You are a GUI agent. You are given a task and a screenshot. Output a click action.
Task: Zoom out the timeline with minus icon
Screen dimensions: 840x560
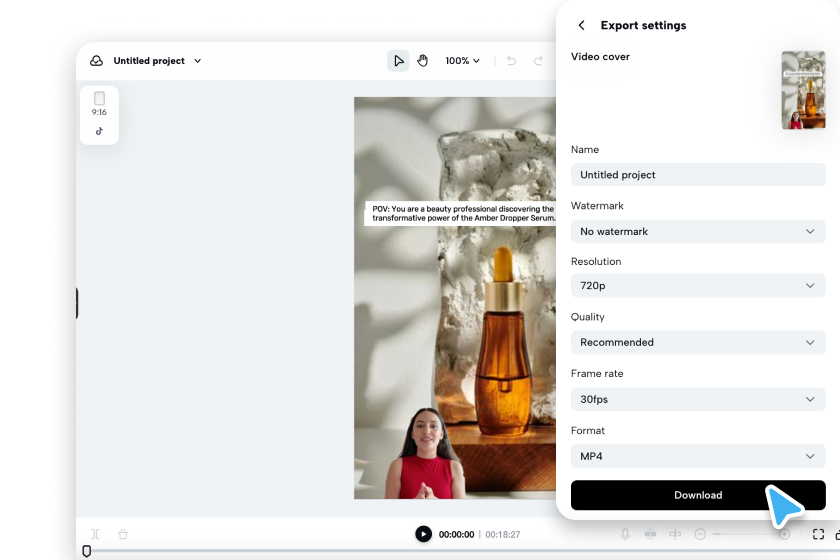tap(700, 534)
